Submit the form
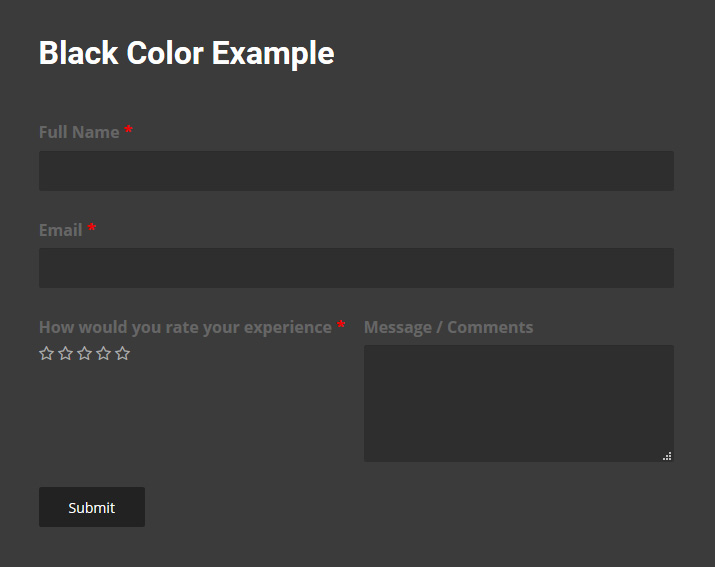This screenshot has width=715, height=567. point(92,507)
